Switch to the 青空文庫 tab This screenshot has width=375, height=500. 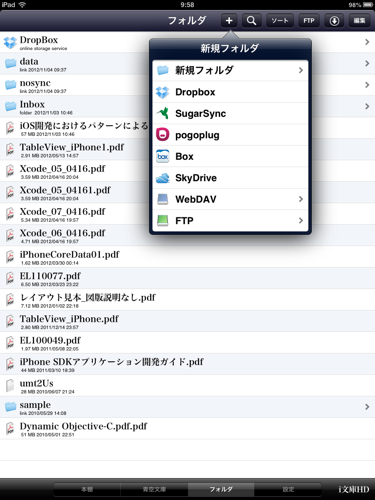coord(154,489)
